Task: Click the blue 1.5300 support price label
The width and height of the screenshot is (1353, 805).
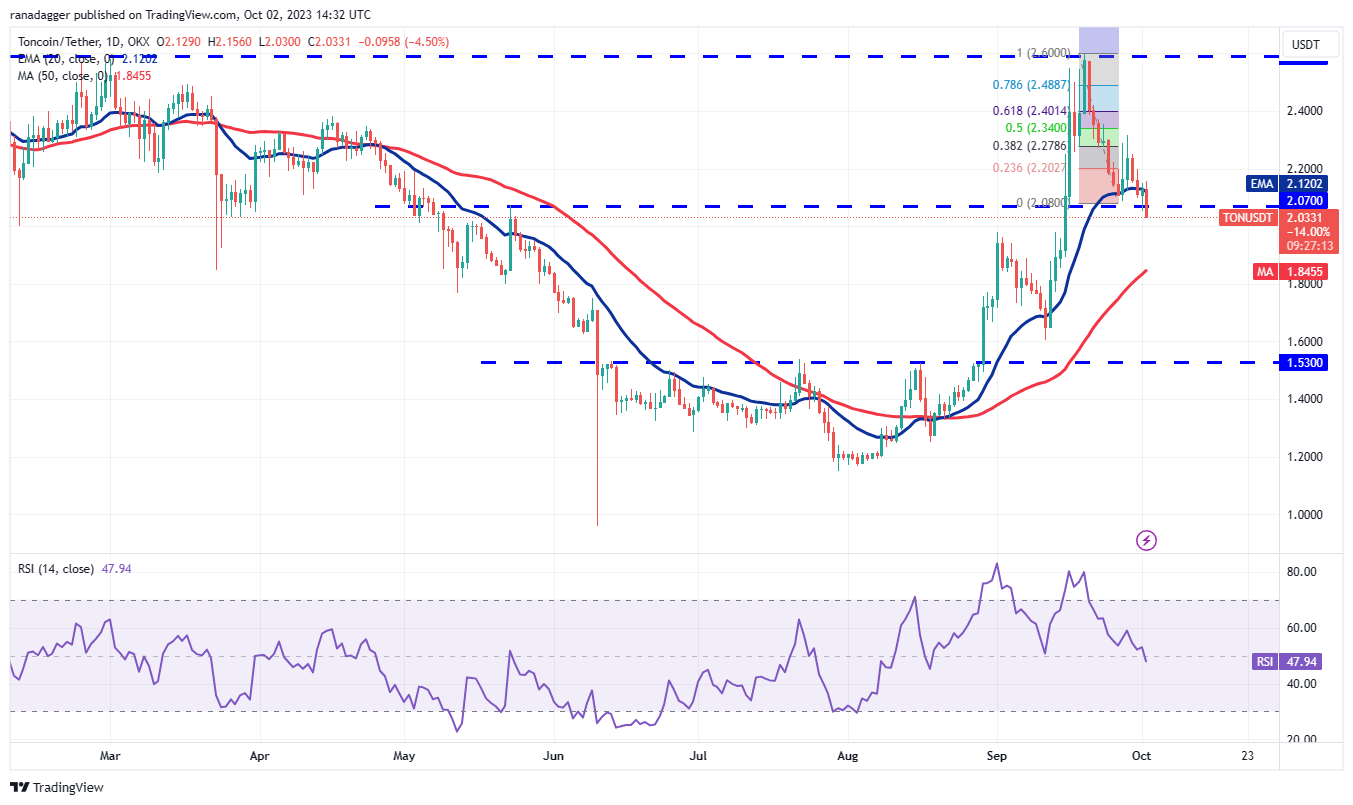Action: click(x=1303, y=363)
